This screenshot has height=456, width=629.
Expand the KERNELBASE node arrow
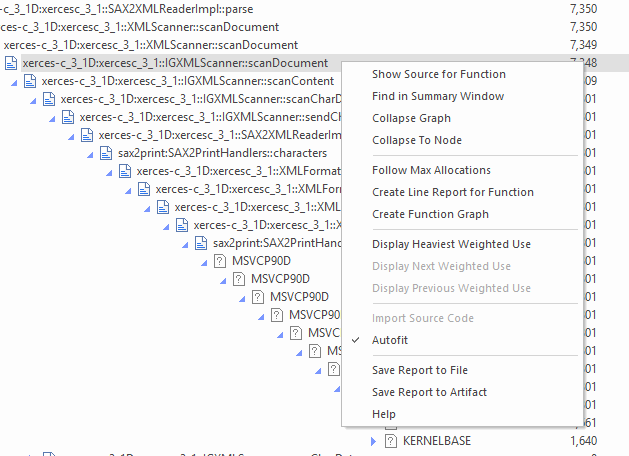(373, 441)
